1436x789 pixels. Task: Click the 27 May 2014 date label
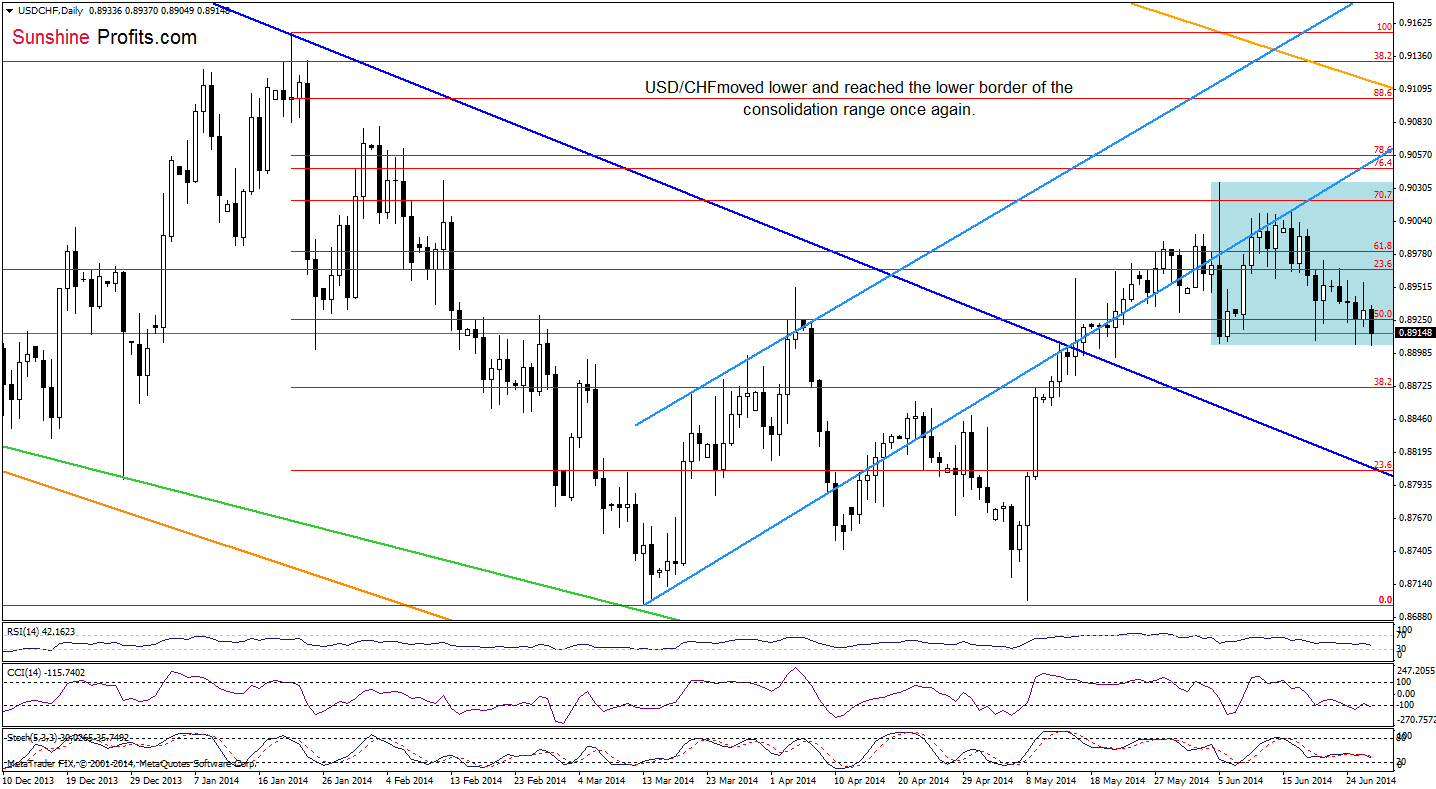coord(1179,779)
